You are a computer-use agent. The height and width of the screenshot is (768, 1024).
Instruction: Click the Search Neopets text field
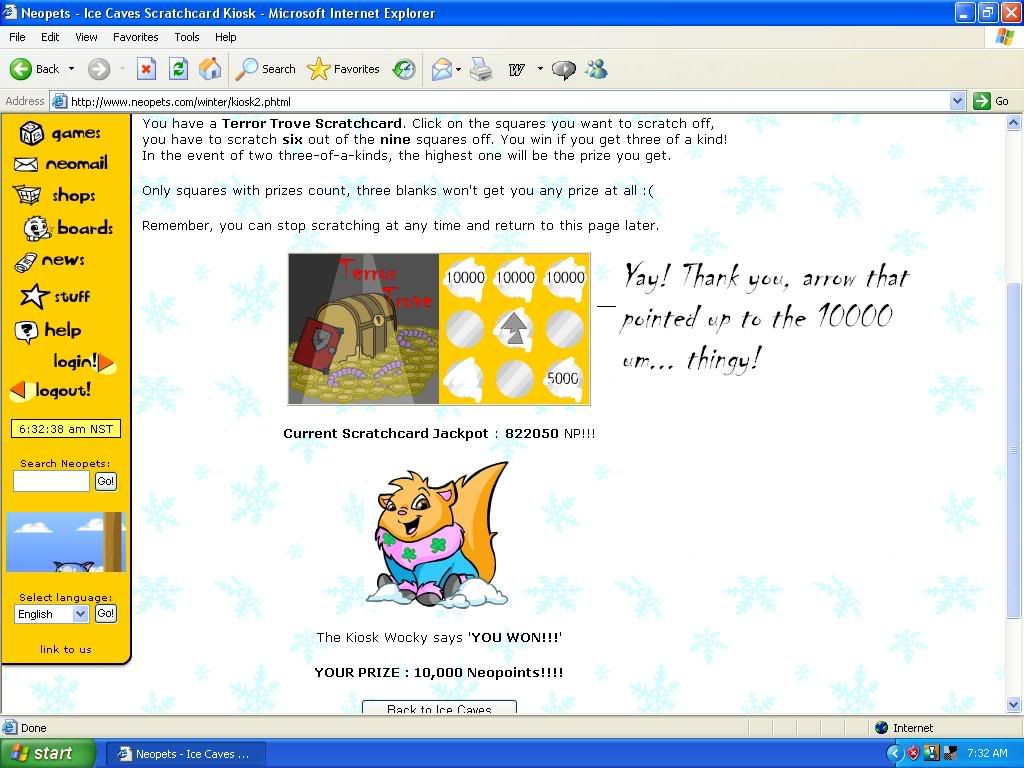(52, 481)
